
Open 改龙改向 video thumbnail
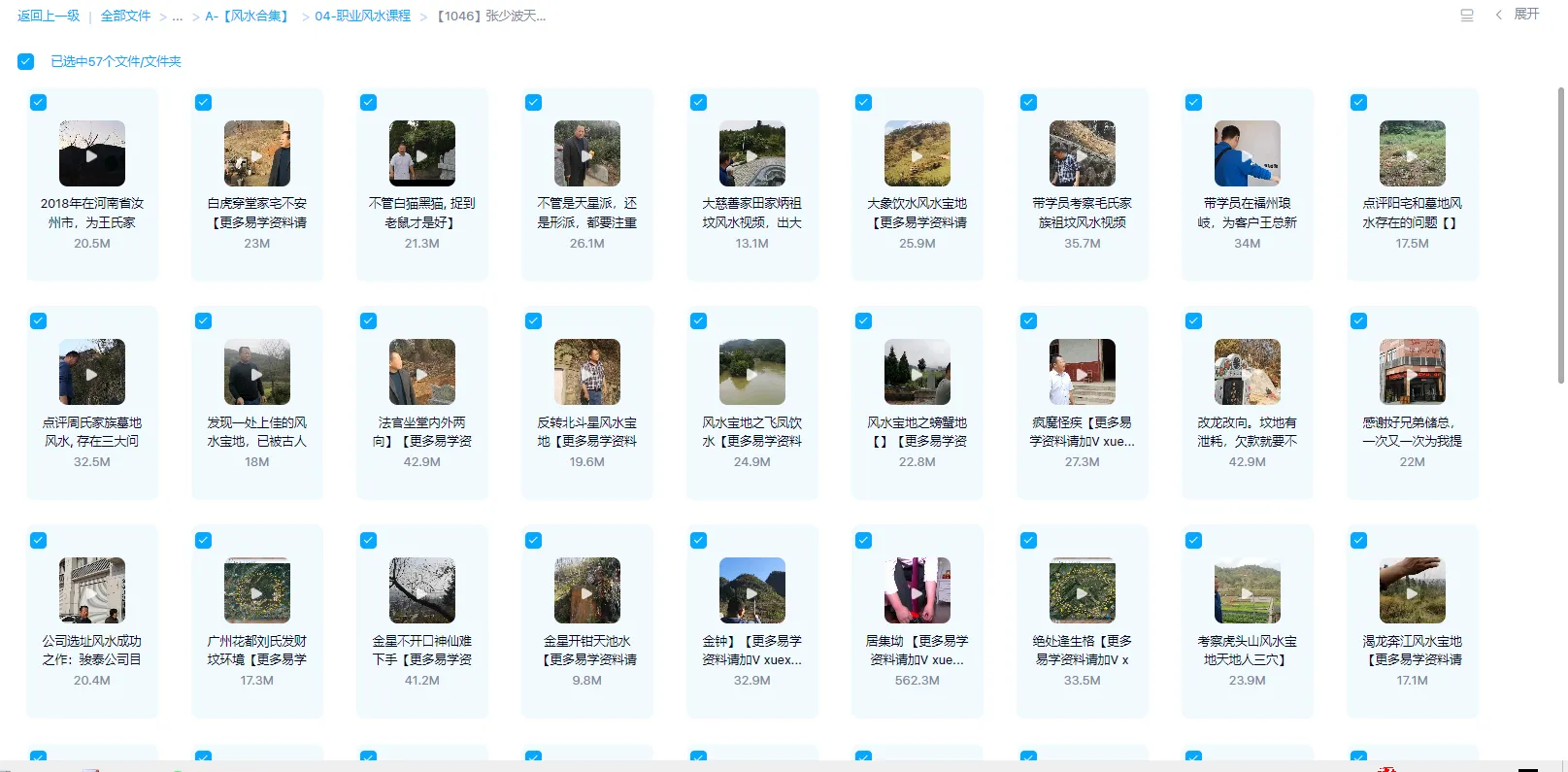pyautogui.click(x=1248, y=372)
